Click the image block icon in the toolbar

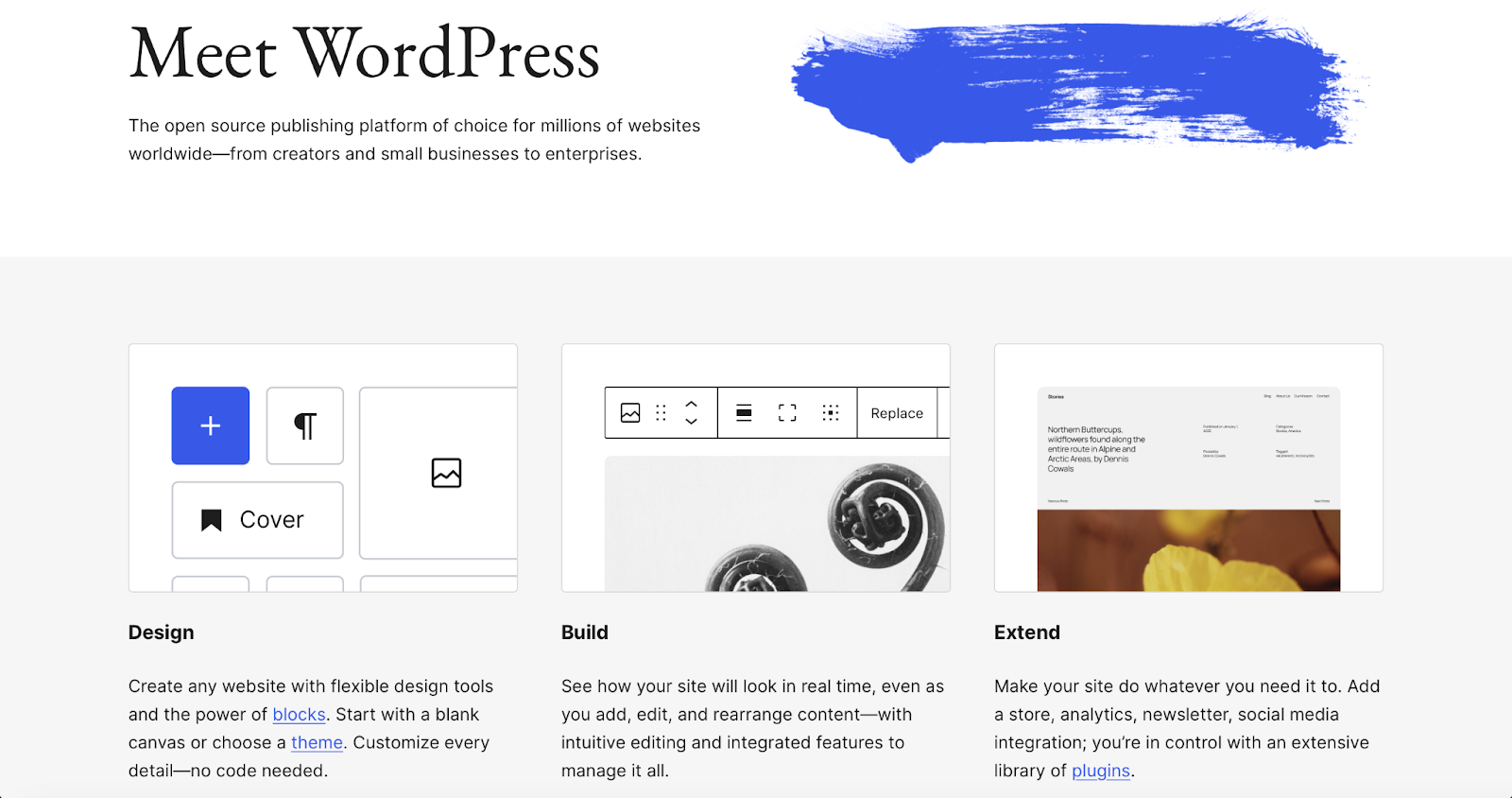pyautogui.click(x=630, y=413)
